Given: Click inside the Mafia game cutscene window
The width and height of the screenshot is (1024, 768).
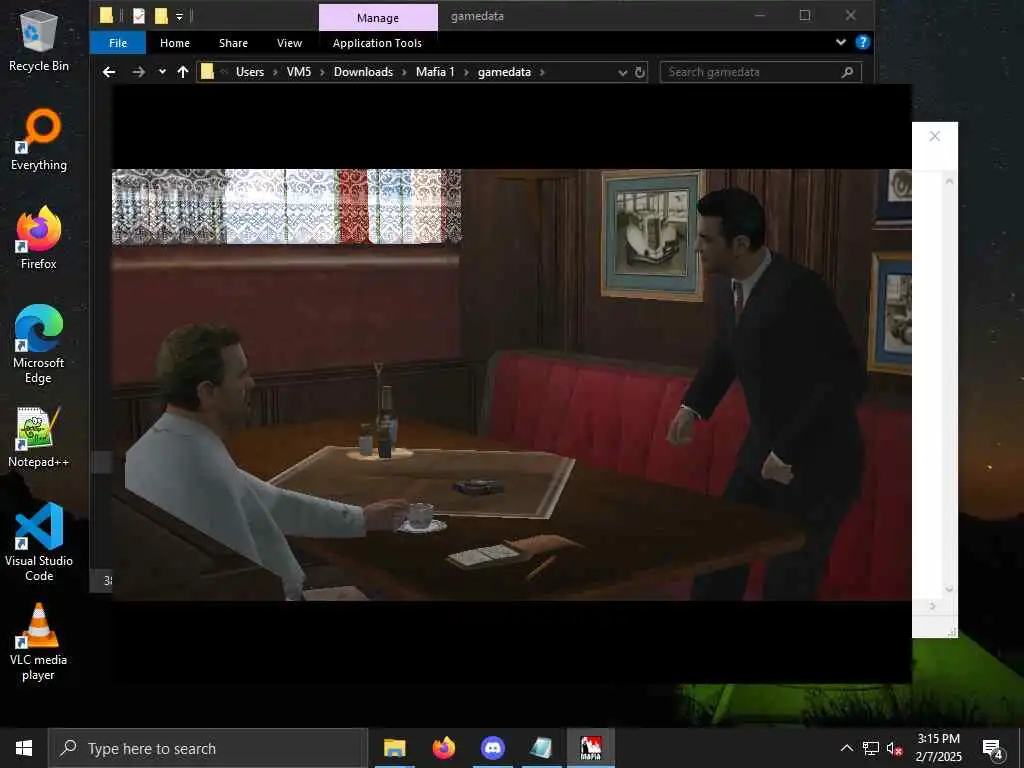Looking at the screenshot, I should click(x=511, y=384).
